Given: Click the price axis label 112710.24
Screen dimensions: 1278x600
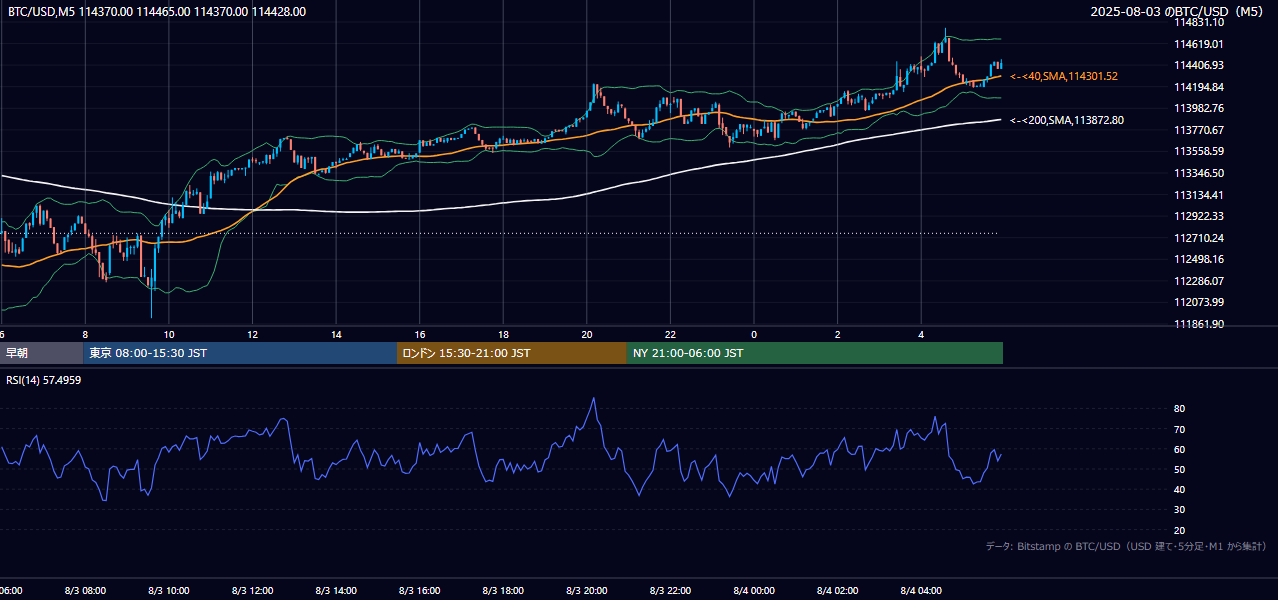Looking at the screenshot, I should [x=1200, y=238].
